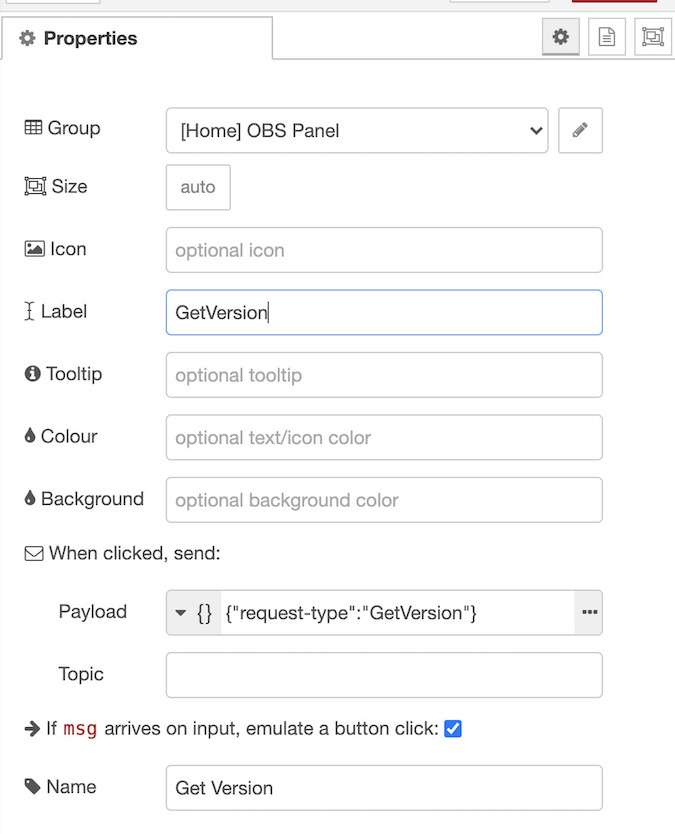This screenshot has height=834, width=675.
Task: Click the optional background color field
Action: [383, 500]
